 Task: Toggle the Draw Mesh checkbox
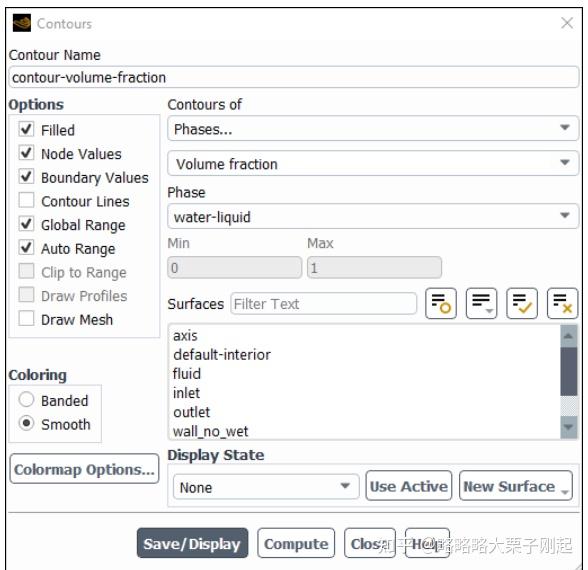tap(26, 318)
